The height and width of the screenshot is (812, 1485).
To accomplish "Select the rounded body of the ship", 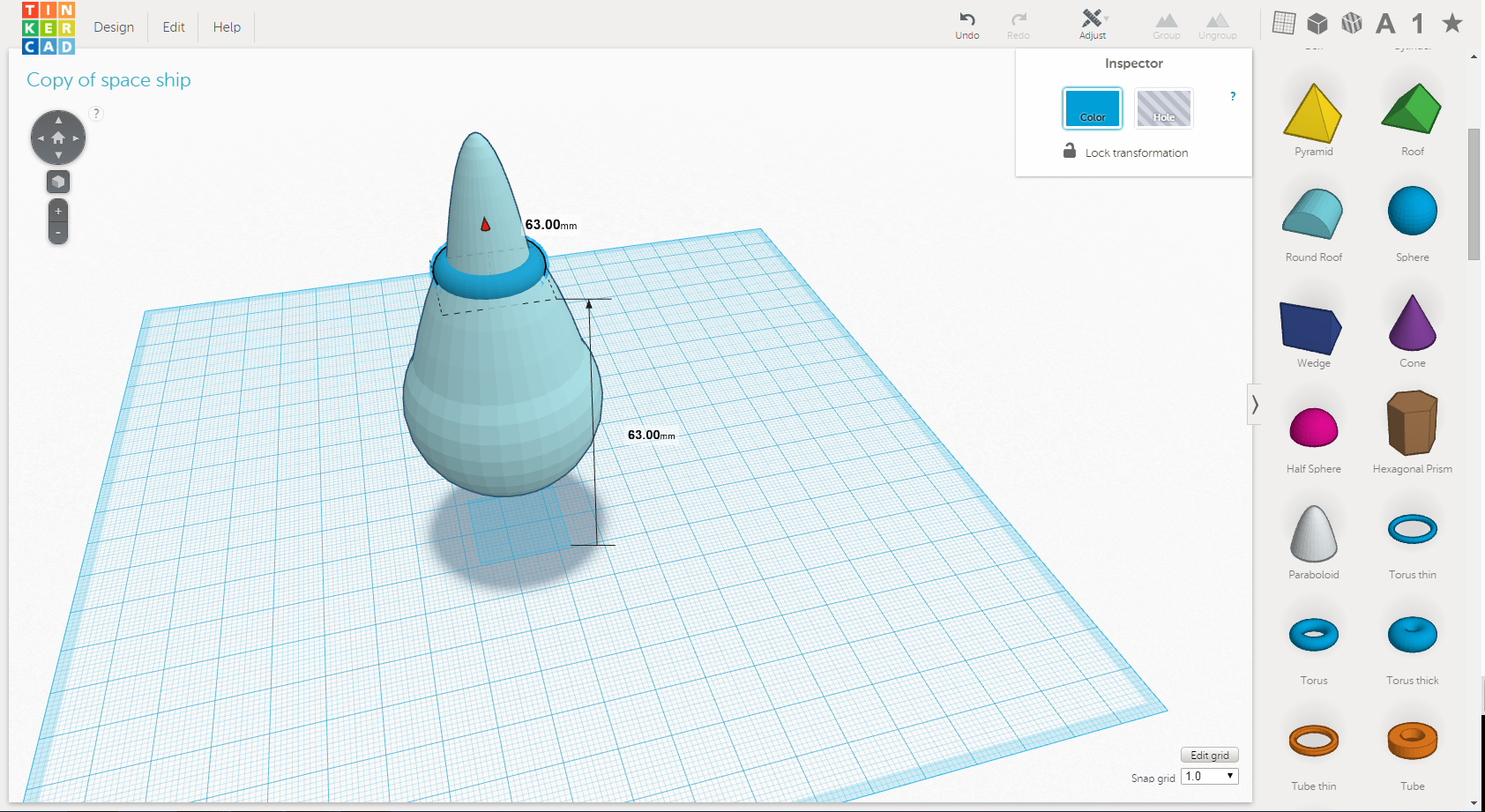I will [x=503, y=397].
